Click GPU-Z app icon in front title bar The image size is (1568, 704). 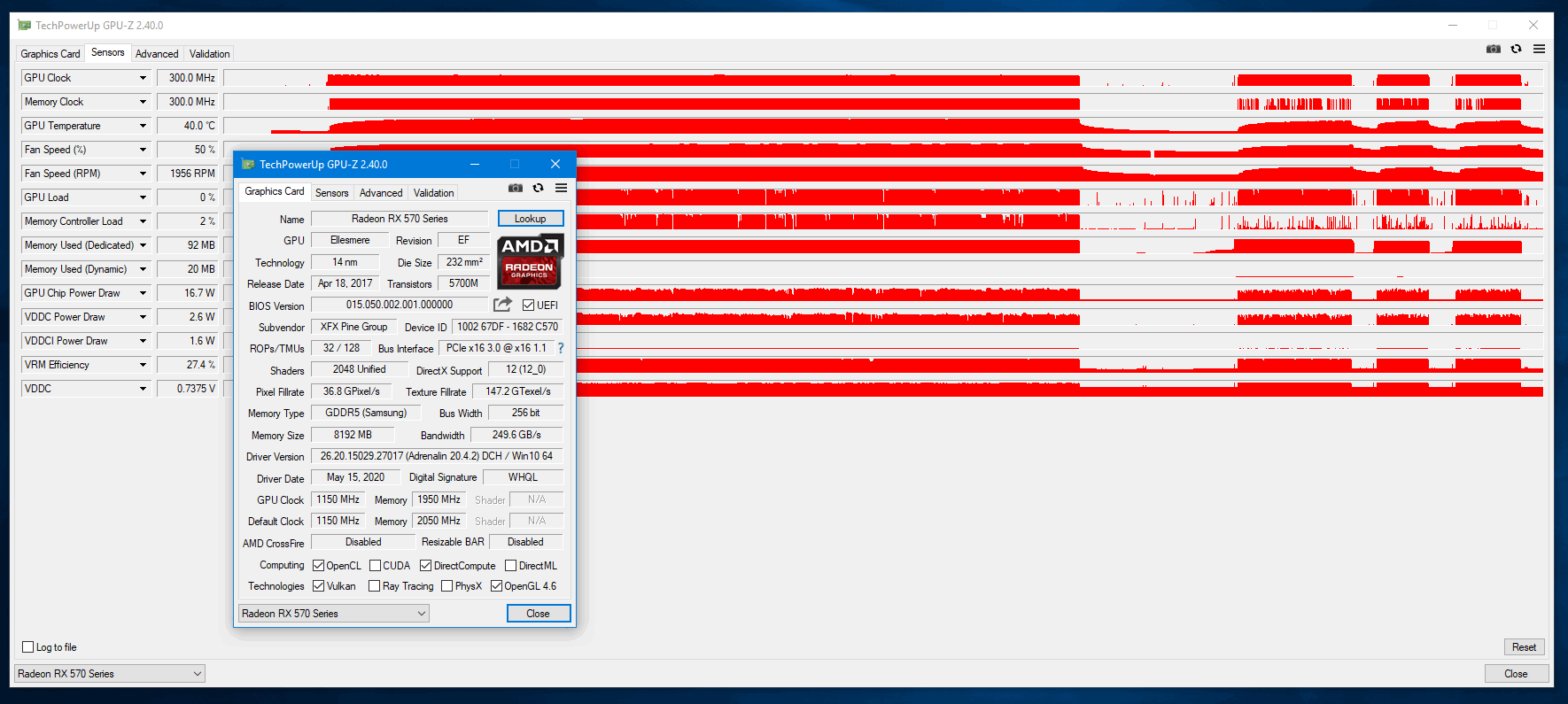[248, 164]
